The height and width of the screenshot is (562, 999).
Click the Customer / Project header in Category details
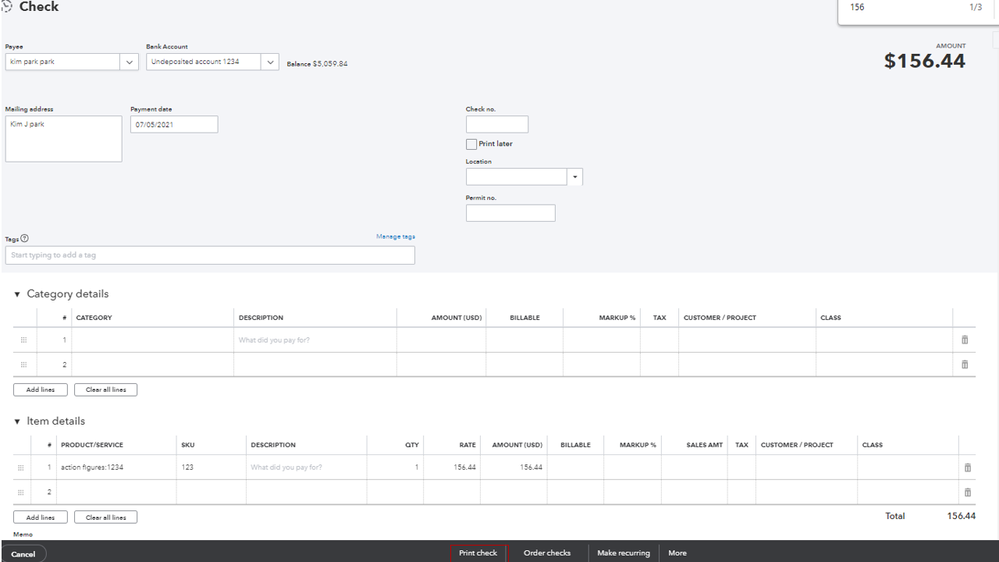pyautogui.click(x=719, y=317)
